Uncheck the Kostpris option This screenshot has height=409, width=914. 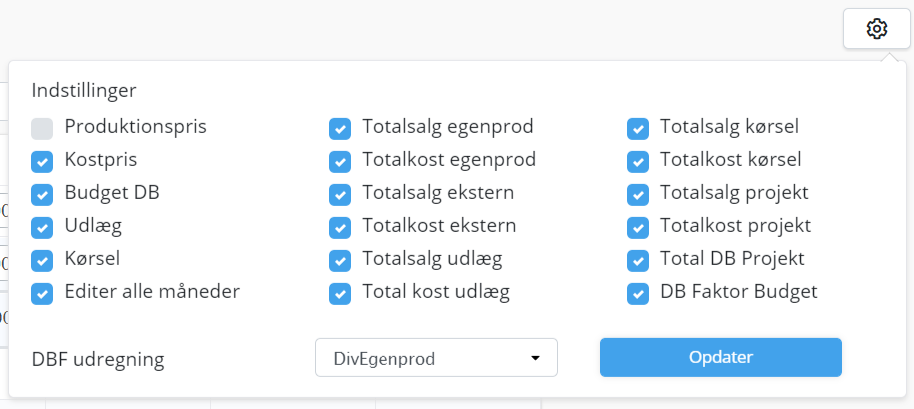pos(42,162)
